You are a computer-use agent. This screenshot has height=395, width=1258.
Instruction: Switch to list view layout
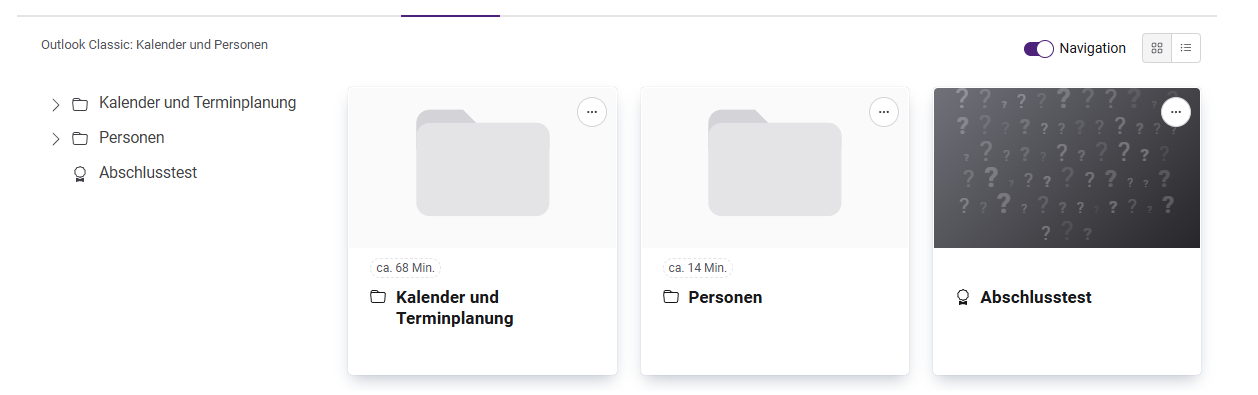tap(1186, 48)
